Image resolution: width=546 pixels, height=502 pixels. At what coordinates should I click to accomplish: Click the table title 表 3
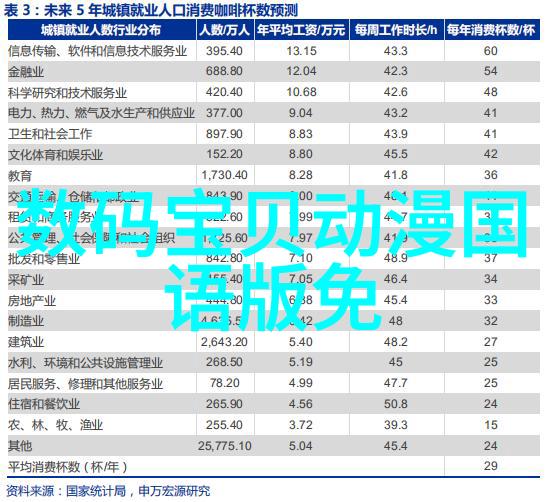point(17,10)
